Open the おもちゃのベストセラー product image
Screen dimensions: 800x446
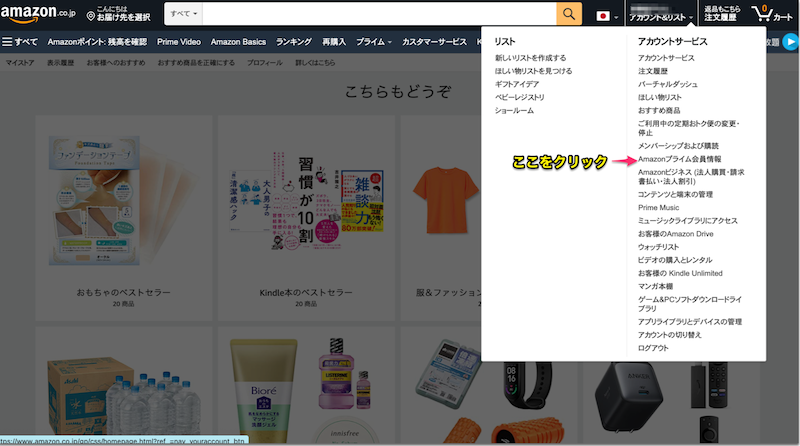tap(123, 200)
